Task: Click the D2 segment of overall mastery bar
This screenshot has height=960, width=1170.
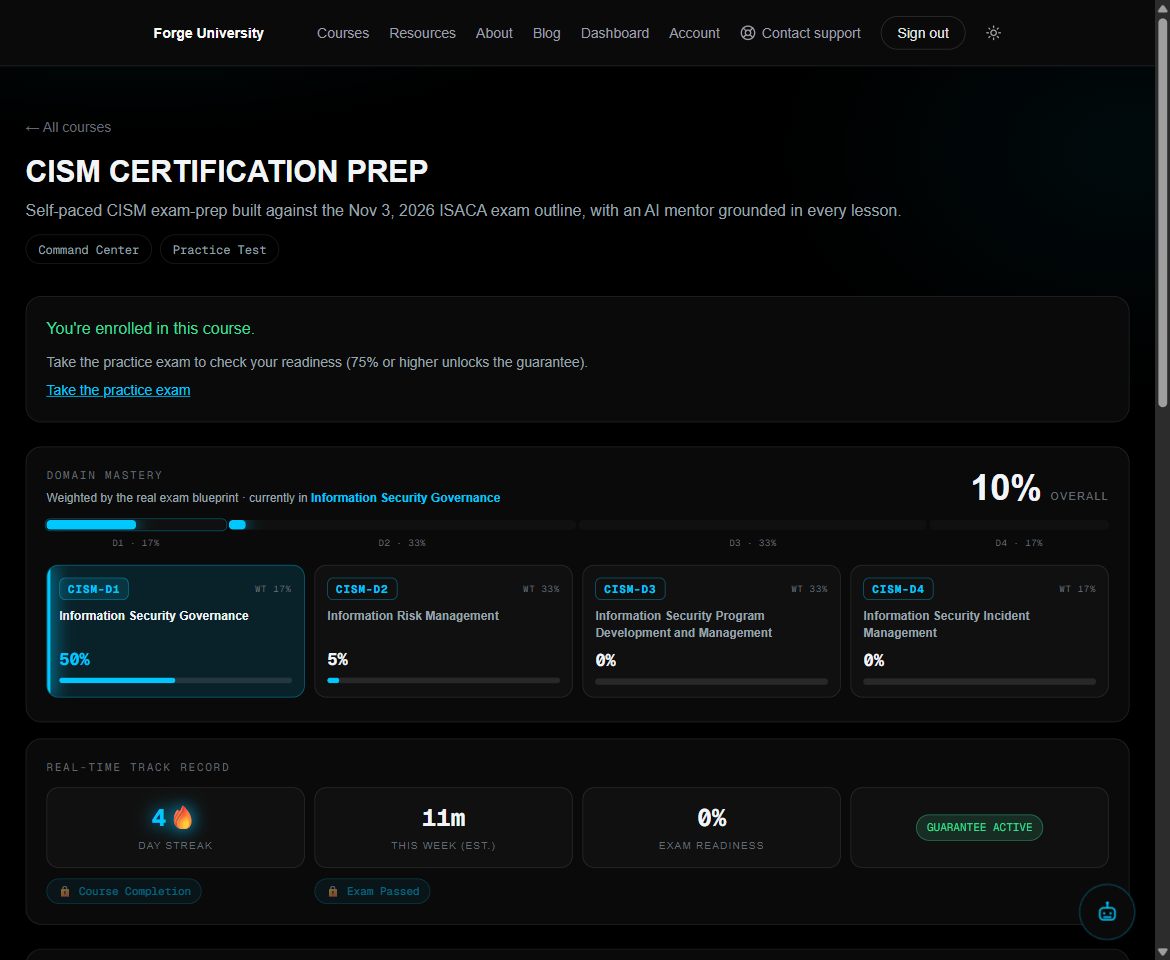Action: click(x=402, y=525)
